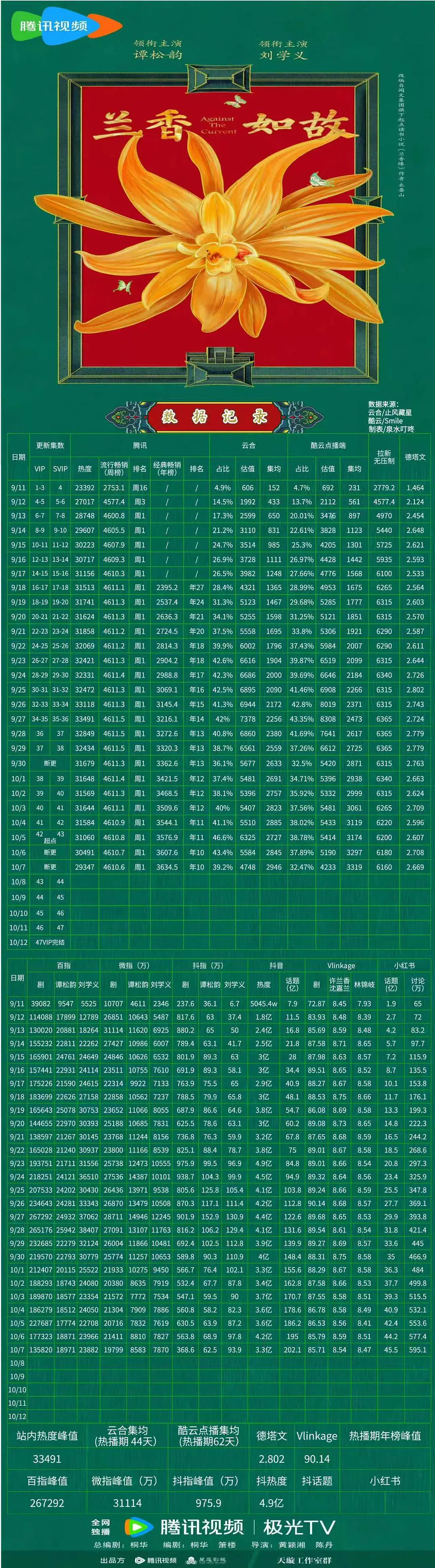This screenshot has height=1568, width=435.
Task: Click the 抖音 column group header
Action: coord(276,965)
